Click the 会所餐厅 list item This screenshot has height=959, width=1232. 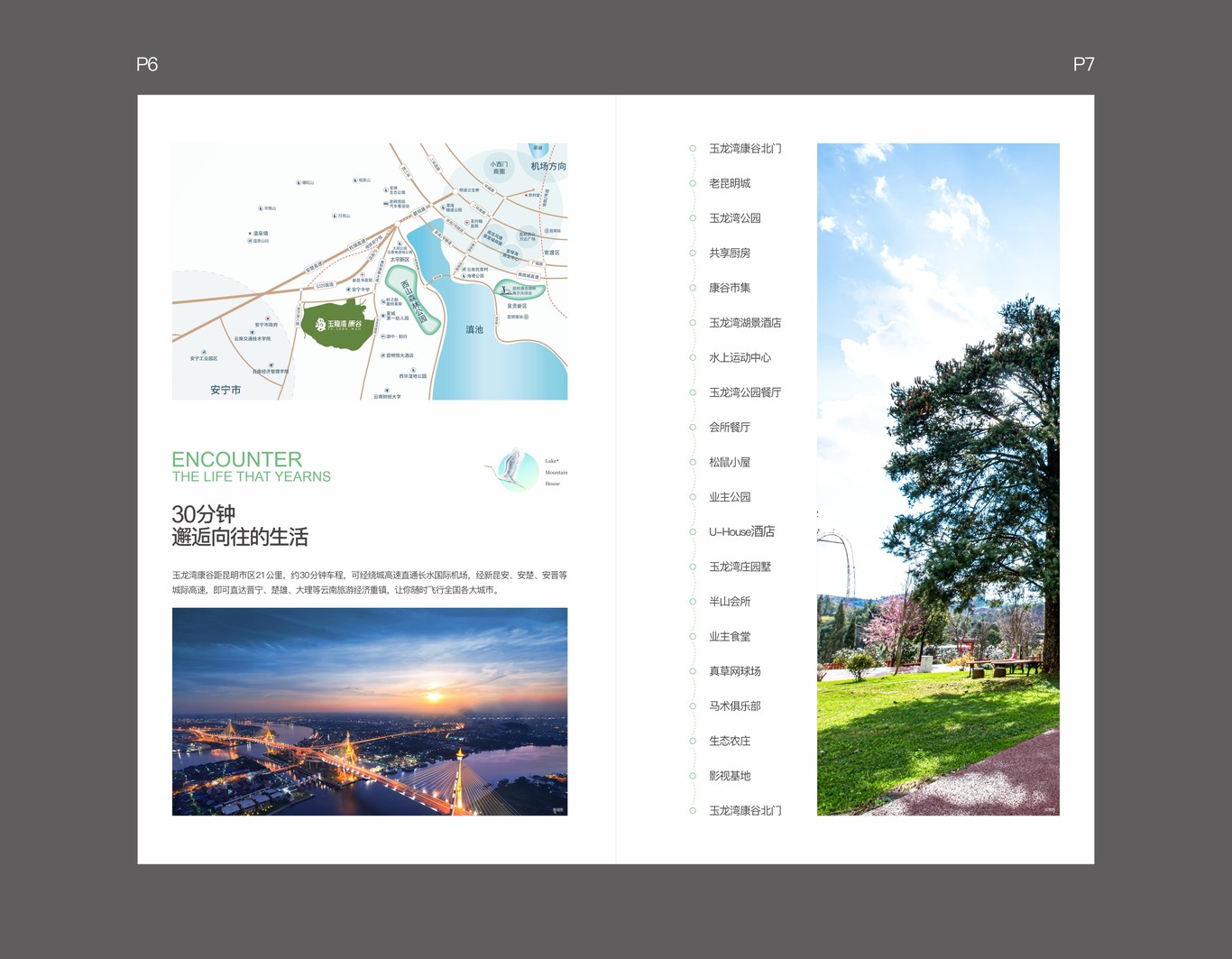pyautogui.click(x=730, y=428)
